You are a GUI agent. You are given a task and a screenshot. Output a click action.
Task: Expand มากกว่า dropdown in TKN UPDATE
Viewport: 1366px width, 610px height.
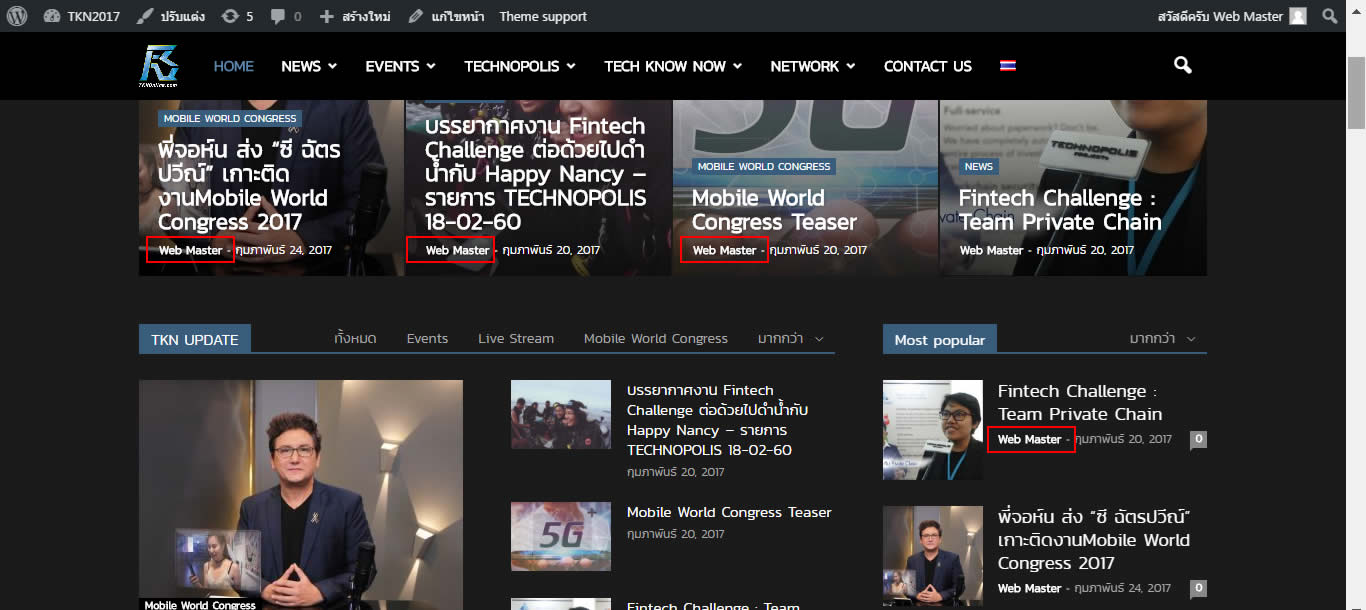(x=791, y=338)
